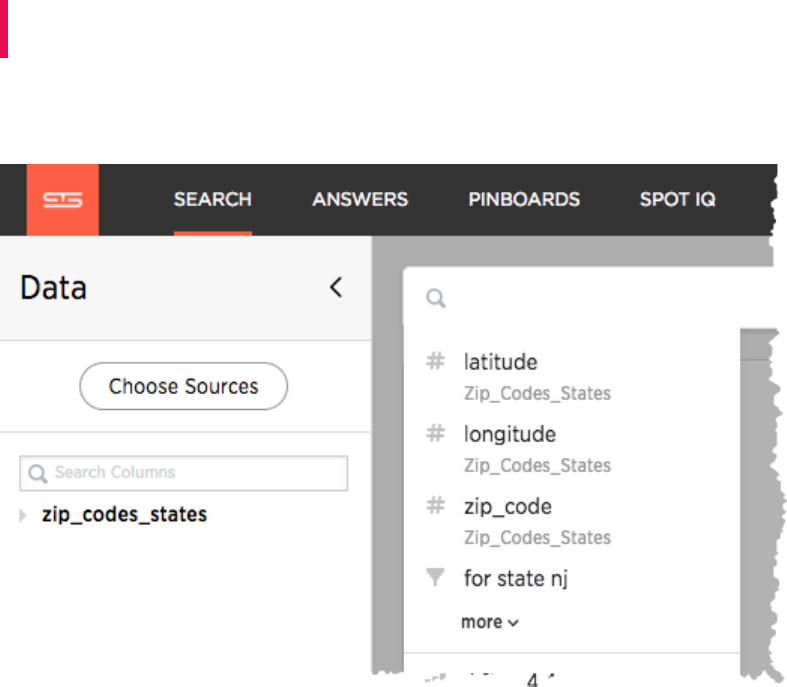Click the number icon beside latitude
This screenshot has width=787, height=687.
coord(435,362)
